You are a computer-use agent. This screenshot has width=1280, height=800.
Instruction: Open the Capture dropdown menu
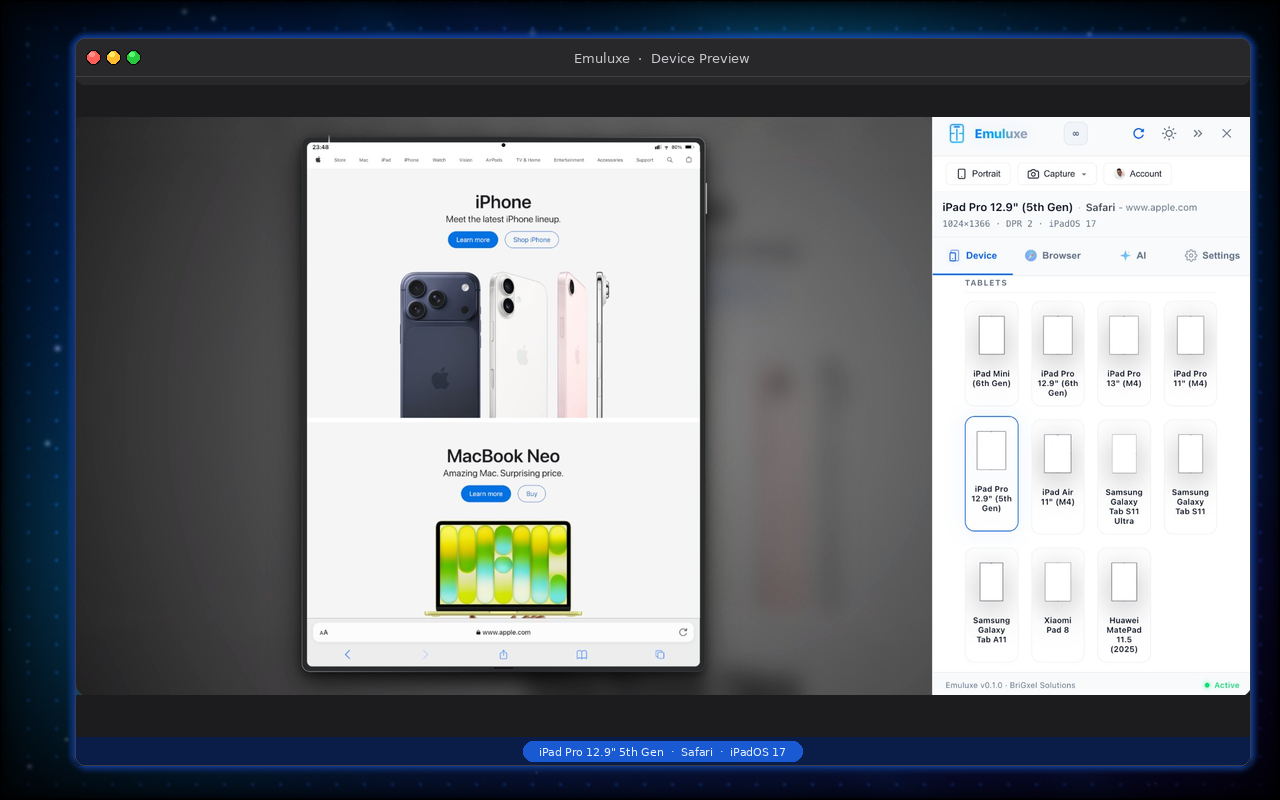point(1057,174)
